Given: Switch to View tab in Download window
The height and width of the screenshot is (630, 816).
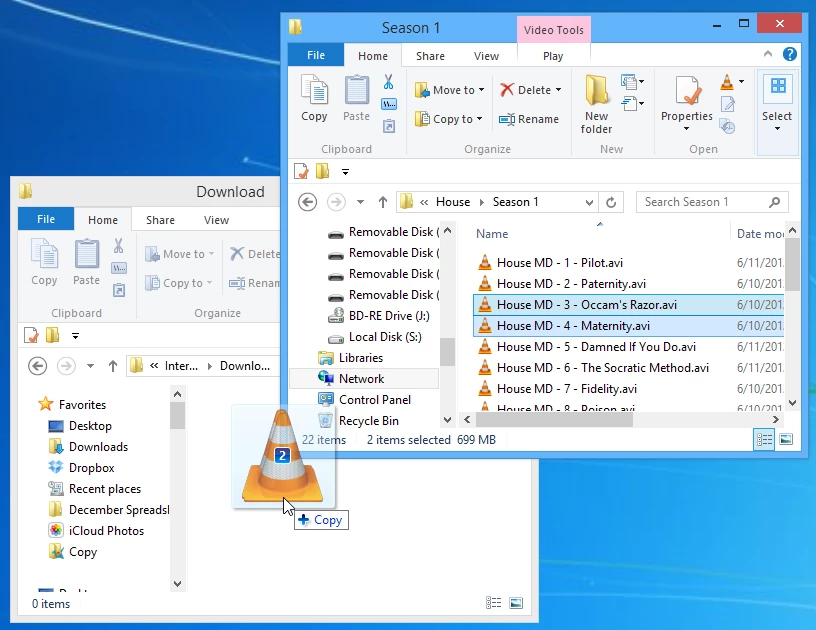Looking at the screenshot, I should click(x=216, y=220).
